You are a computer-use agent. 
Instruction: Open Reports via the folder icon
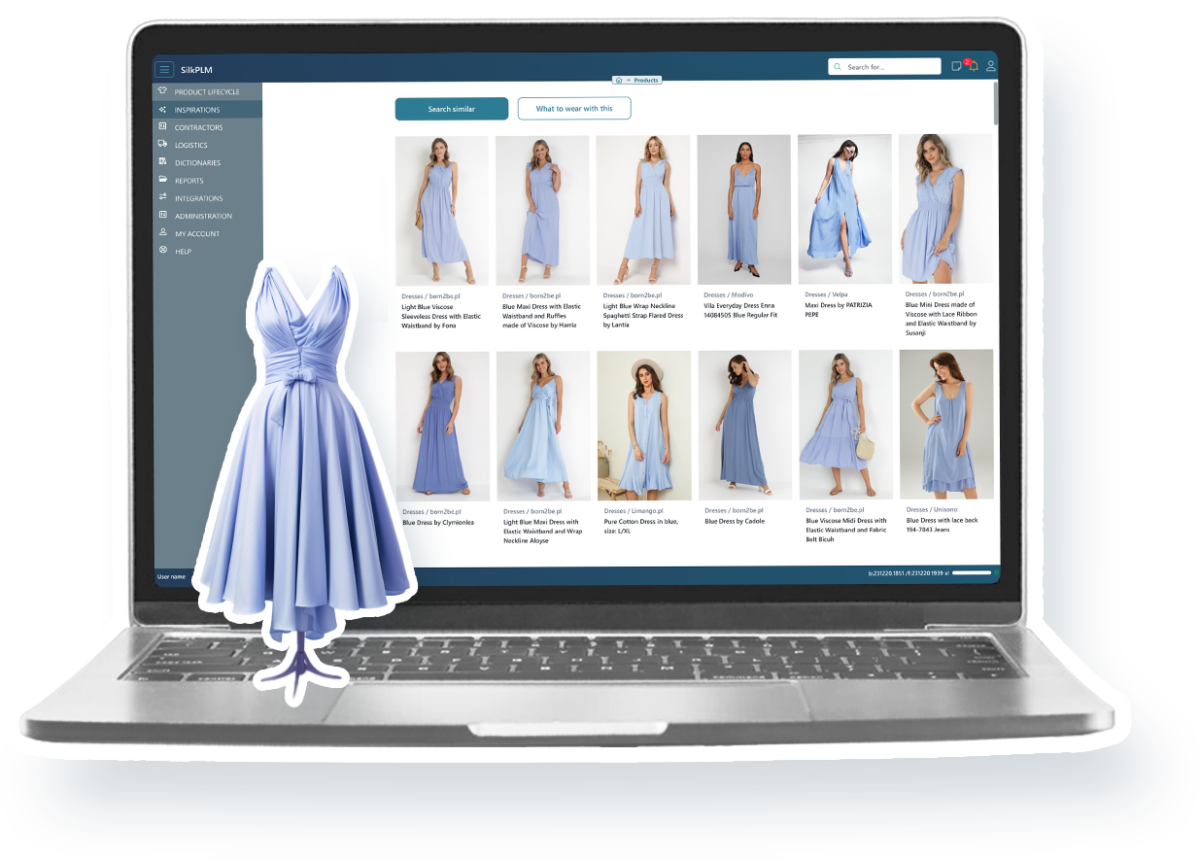pyautogui.click(x=163, y=179)
